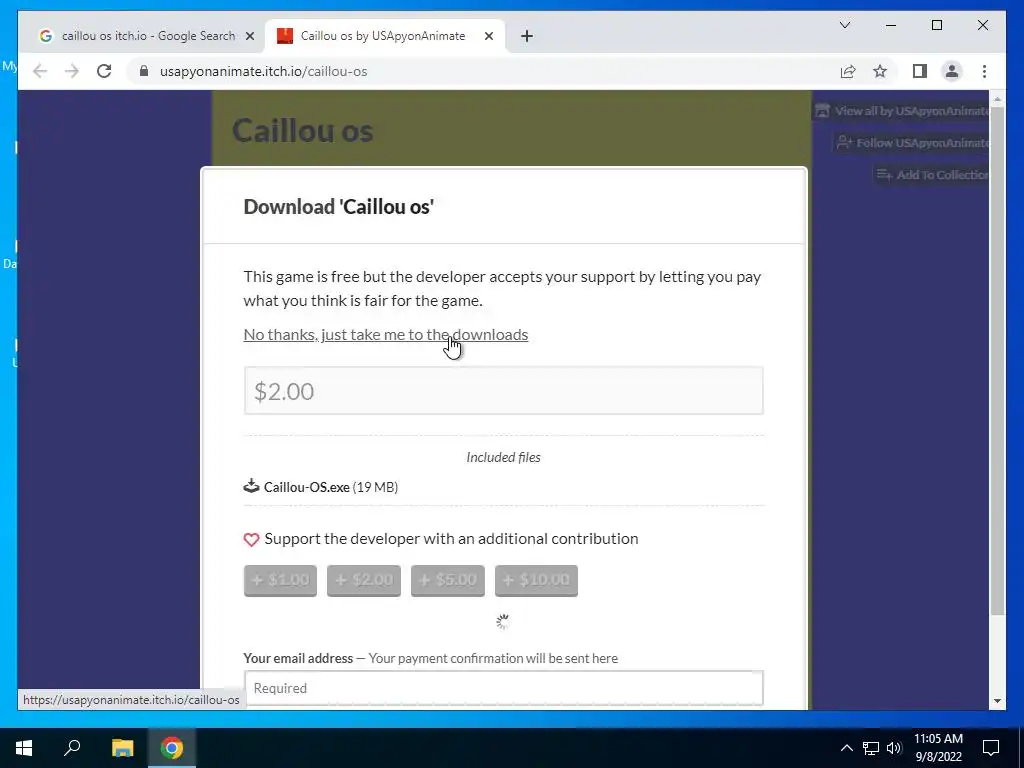Screen dimensions: 1024x768
Task: Open Chrome's three-dot menu
Action: coord(984,72)
